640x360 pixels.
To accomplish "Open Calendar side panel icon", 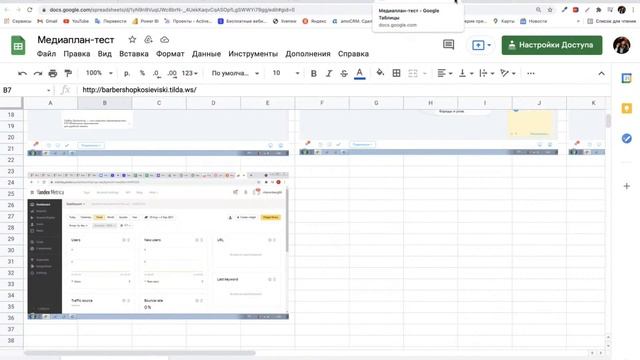I will [627, 78].
